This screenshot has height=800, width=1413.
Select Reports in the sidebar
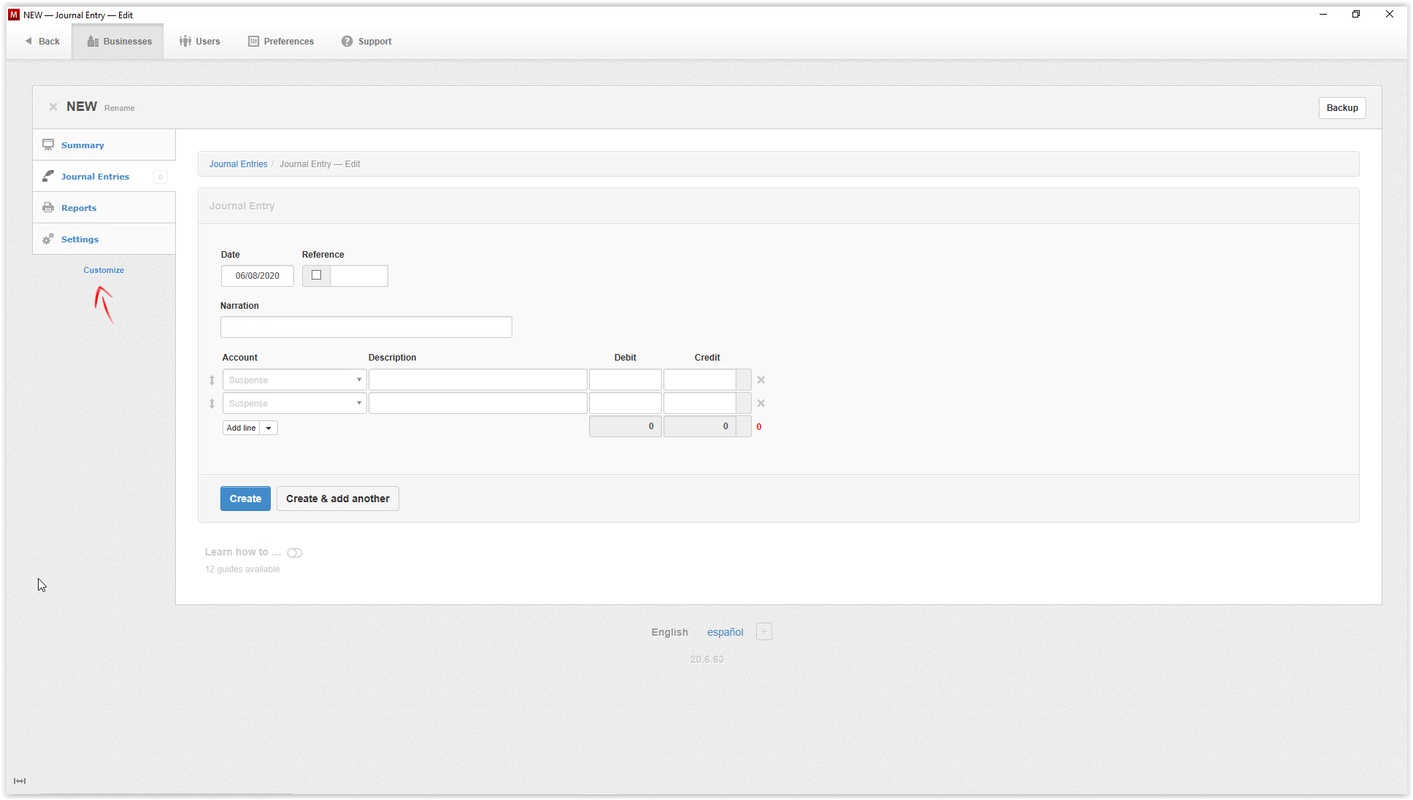click(104, 208)
